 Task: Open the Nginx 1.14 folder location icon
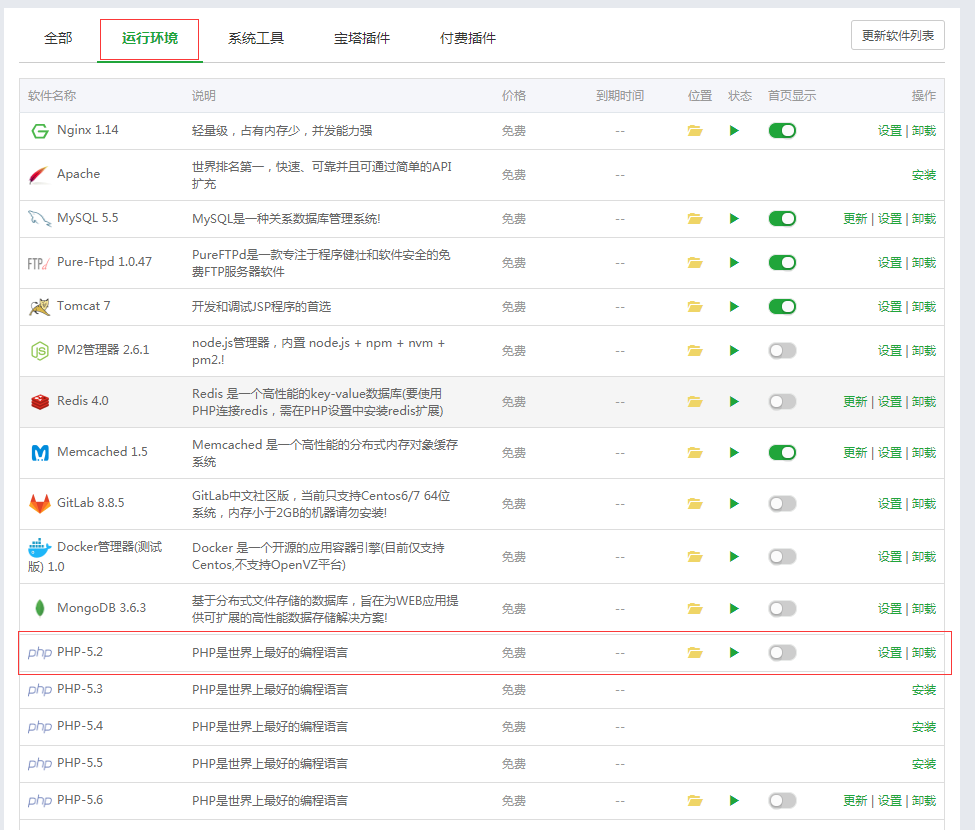pos(695,131)
